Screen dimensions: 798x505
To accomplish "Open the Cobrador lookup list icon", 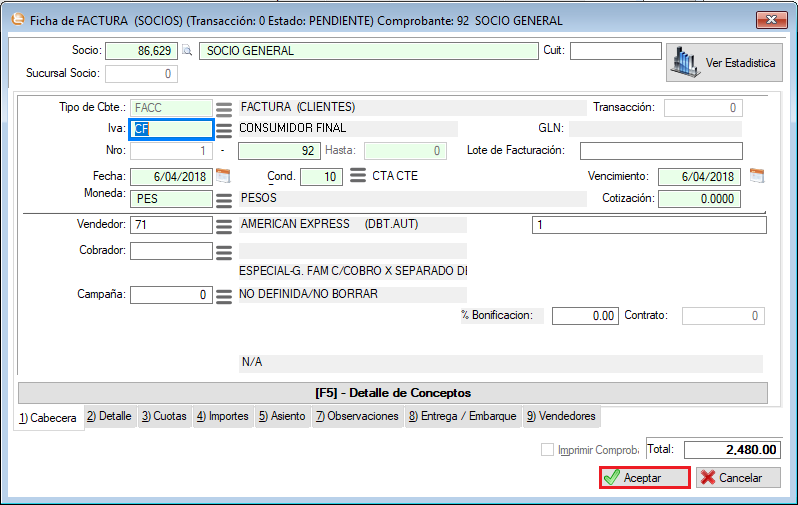I will coord(225,251).
